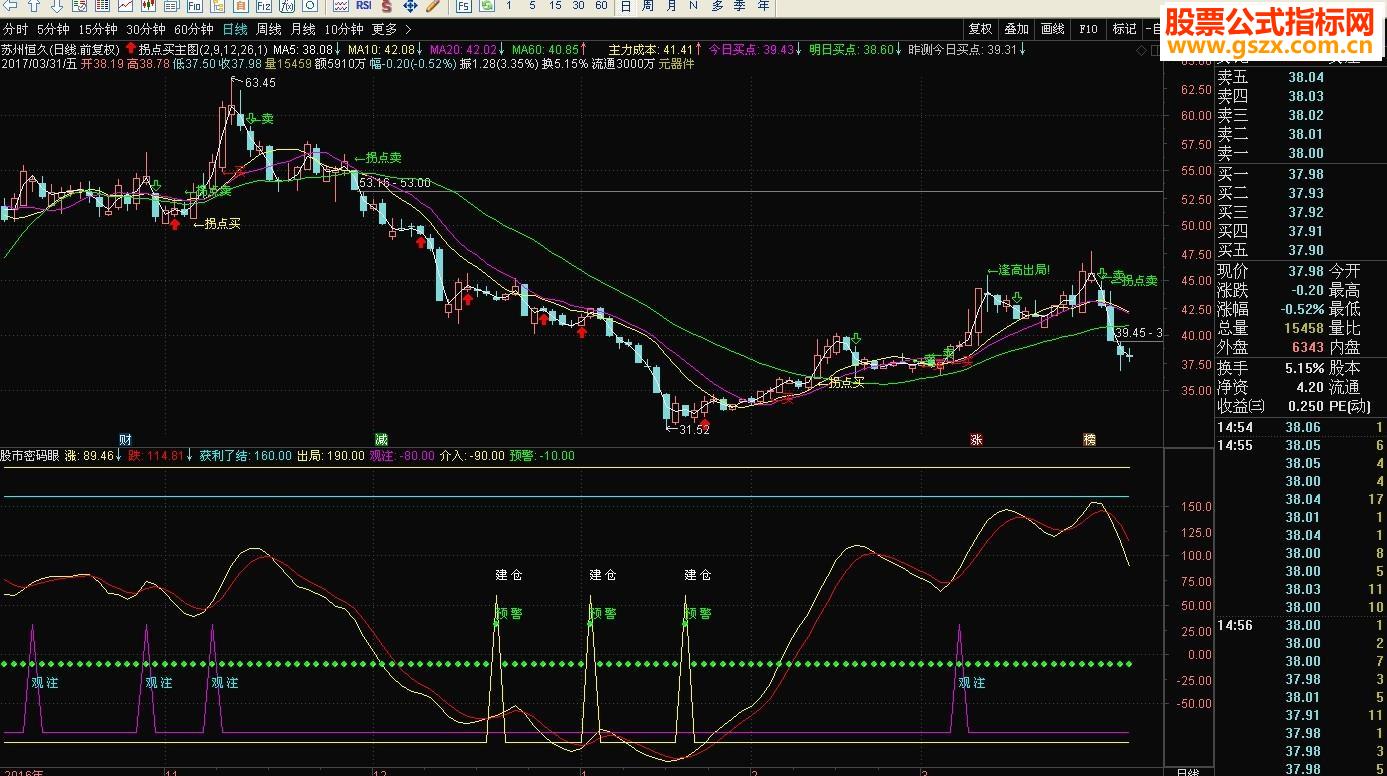Switch to the 30分钟 tab
1387x776 pixels.
point(145,29)
